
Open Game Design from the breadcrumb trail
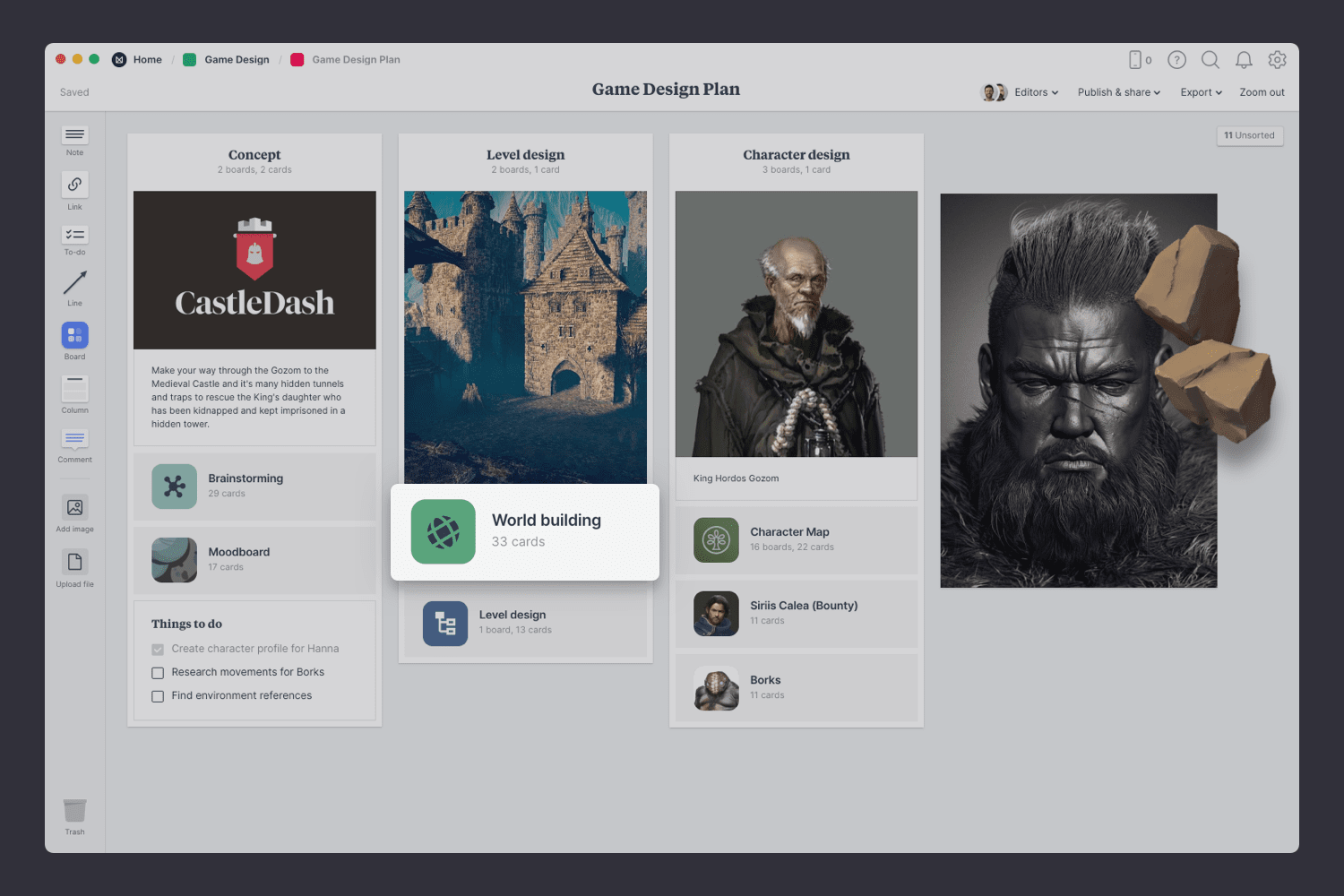[236, 59]
